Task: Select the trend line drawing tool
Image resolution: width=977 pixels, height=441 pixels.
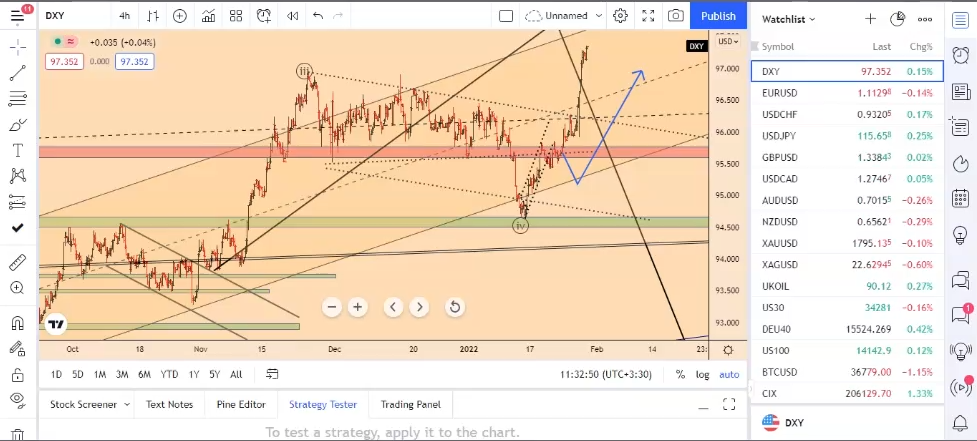Action: coord(17,73)
